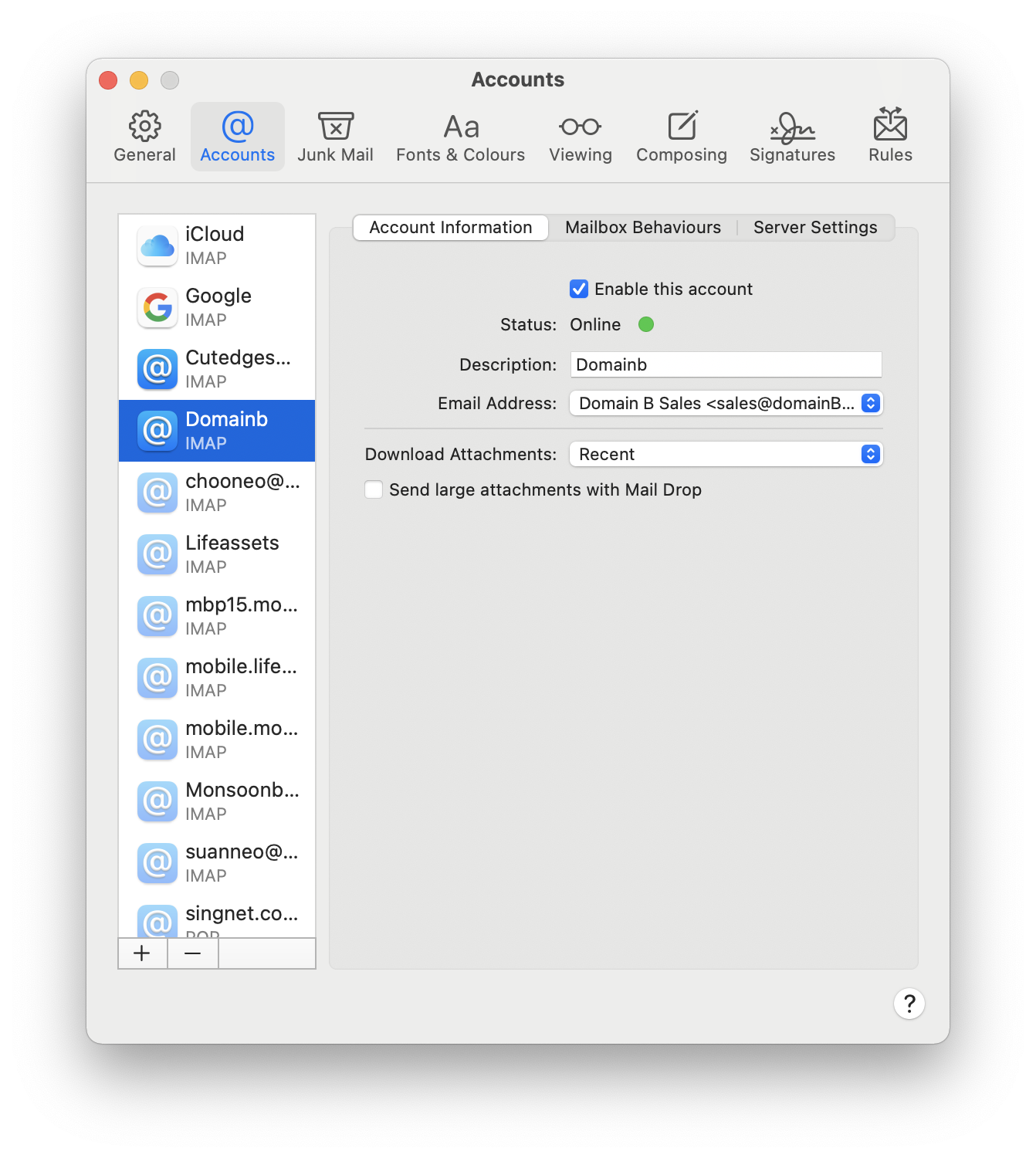The height and width of the screenshot is (1158, 1036).
Task: Switch to Mailbox Behaviours tab
Action: coord(642,228)
